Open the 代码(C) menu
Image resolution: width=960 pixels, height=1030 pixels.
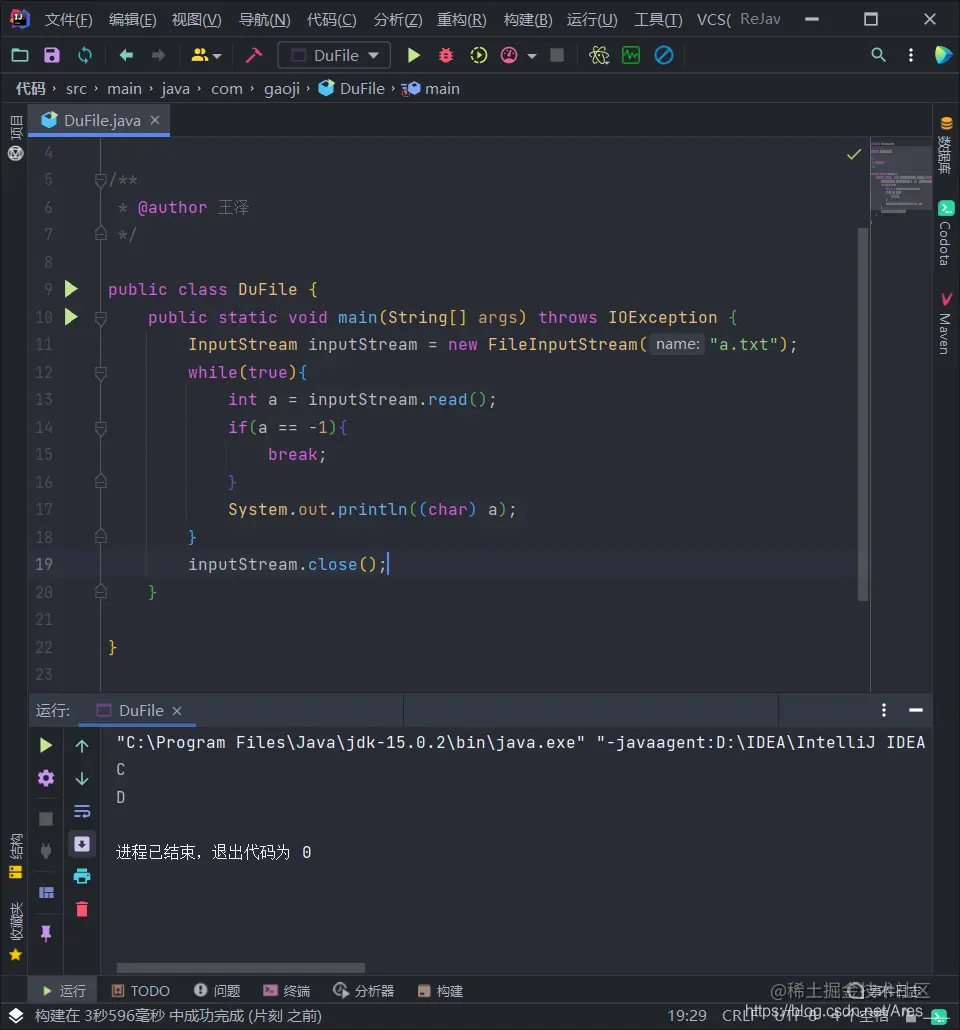[x=331, y=20]
